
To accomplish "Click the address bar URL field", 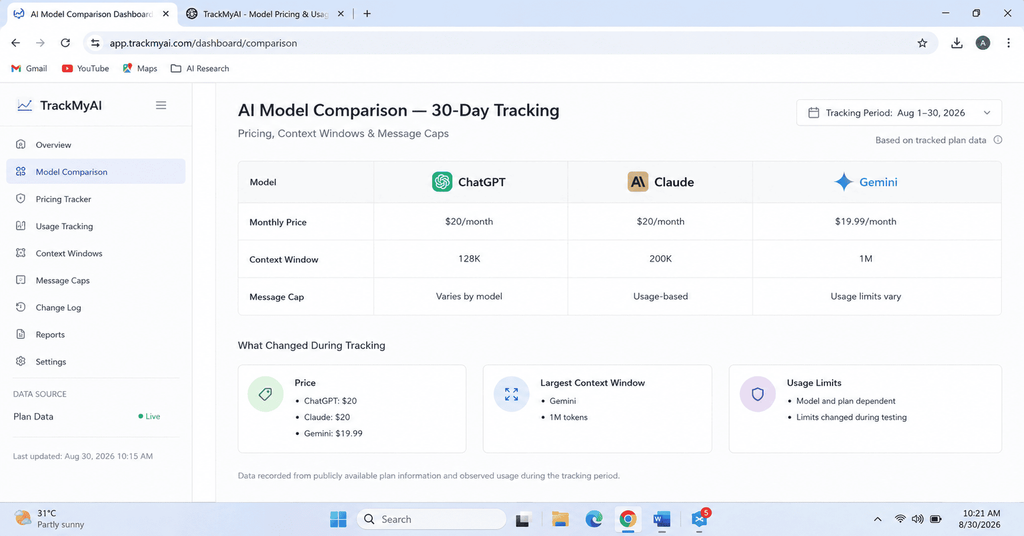I will [x=509, y=43].
